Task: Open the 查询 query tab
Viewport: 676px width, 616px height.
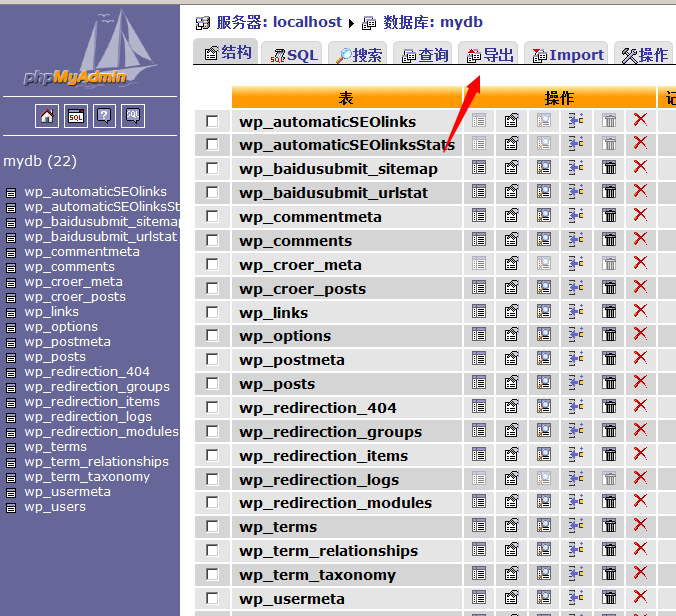Action: (x=423, y=54)
